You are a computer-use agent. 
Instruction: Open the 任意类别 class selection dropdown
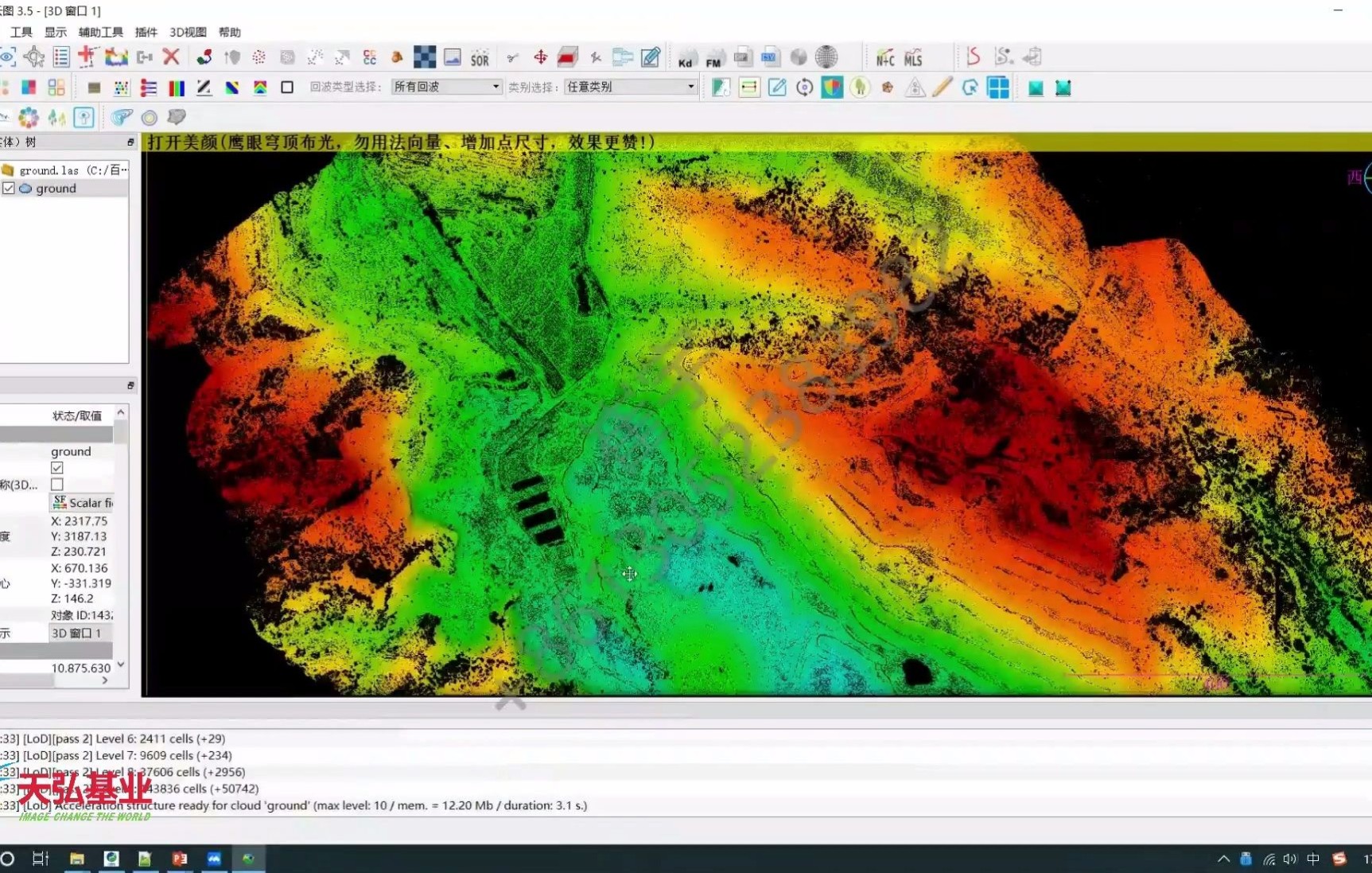pos(630,87)
